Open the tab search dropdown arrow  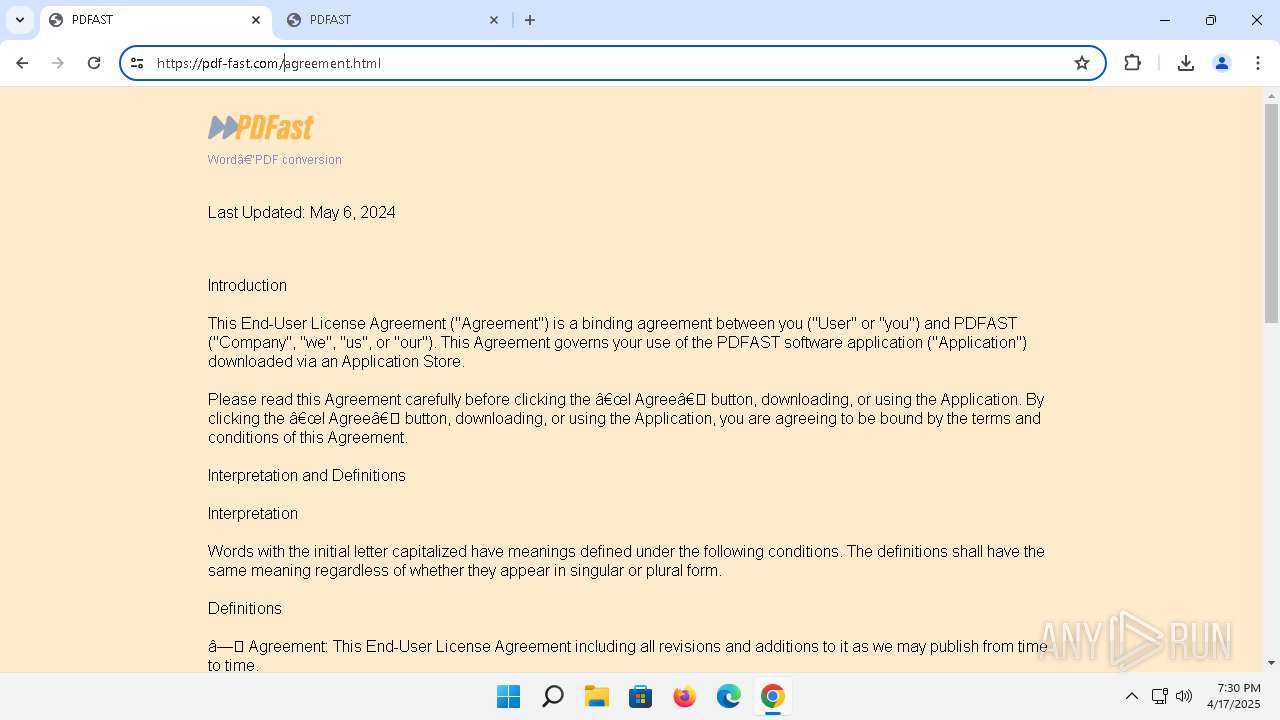(x=19, y=20)
